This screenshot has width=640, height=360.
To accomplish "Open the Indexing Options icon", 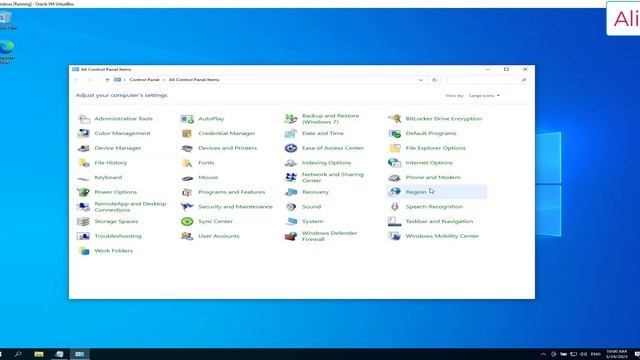I will coord(291,163).
